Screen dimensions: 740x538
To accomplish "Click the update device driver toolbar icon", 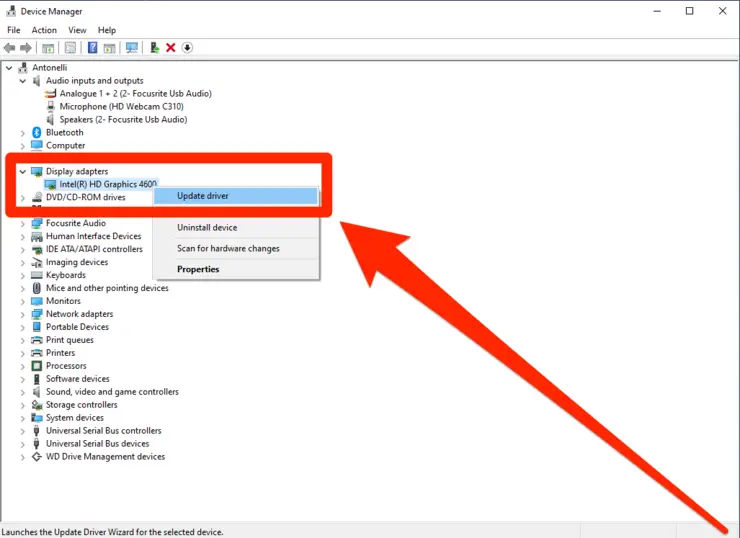I will (x=154, y=48).
